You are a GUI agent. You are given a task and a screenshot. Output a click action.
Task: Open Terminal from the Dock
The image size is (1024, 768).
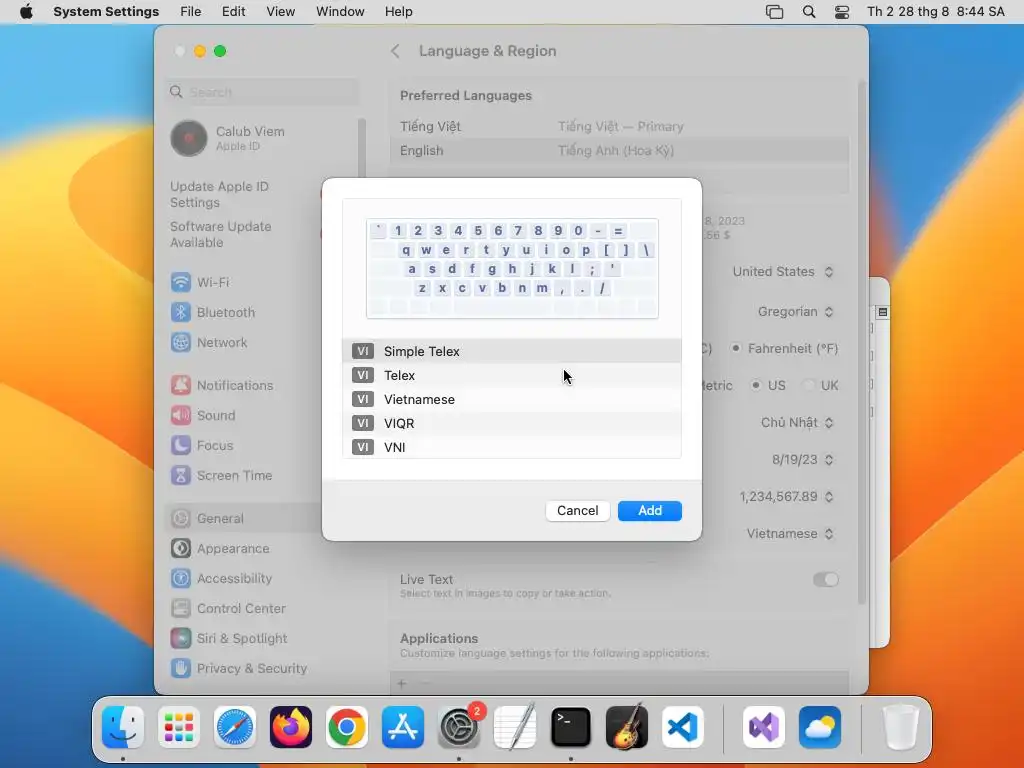click(571, 727)
